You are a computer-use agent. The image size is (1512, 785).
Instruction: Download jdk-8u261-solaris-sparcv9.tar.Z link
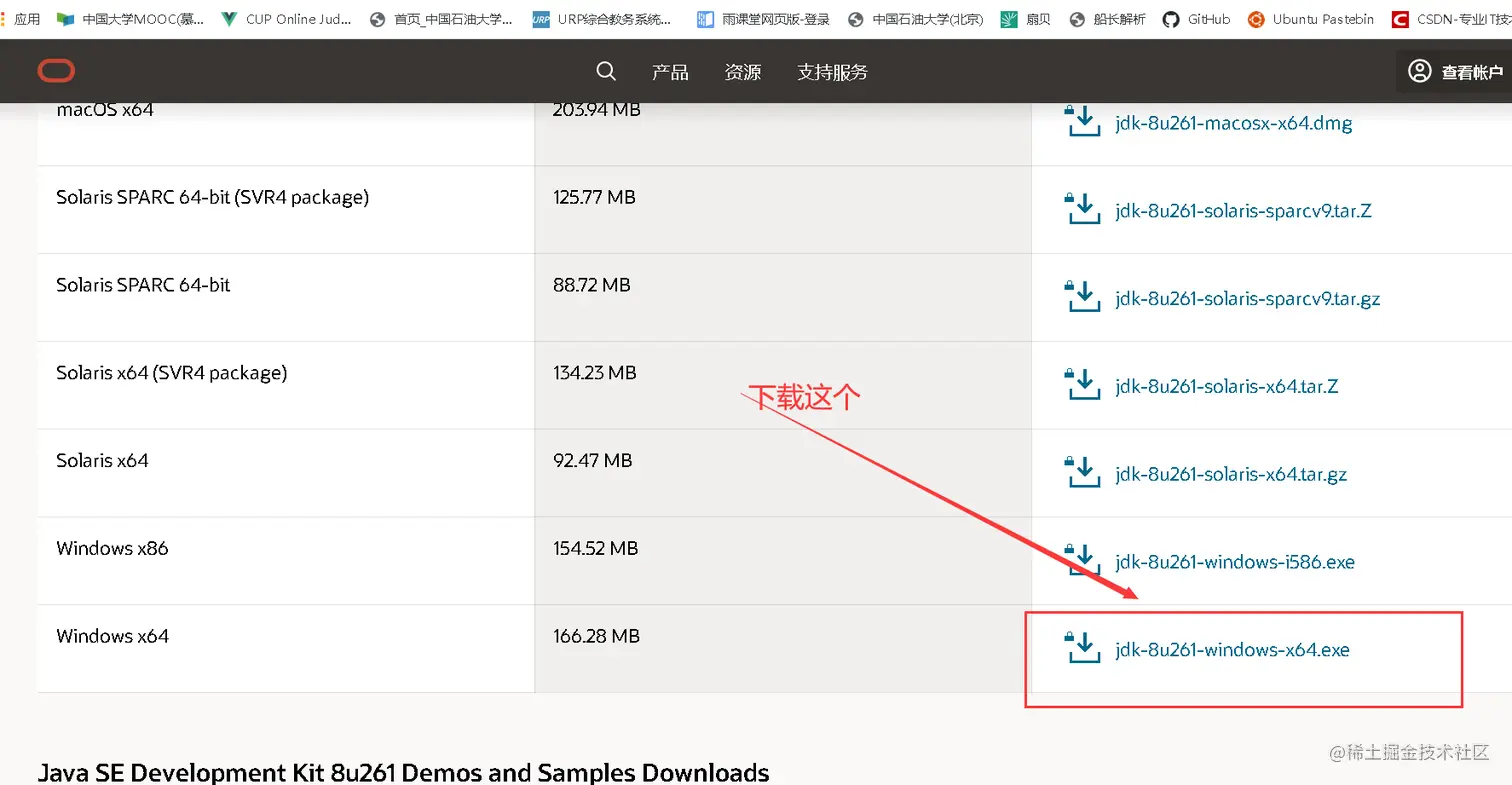tap(1243, 211)
